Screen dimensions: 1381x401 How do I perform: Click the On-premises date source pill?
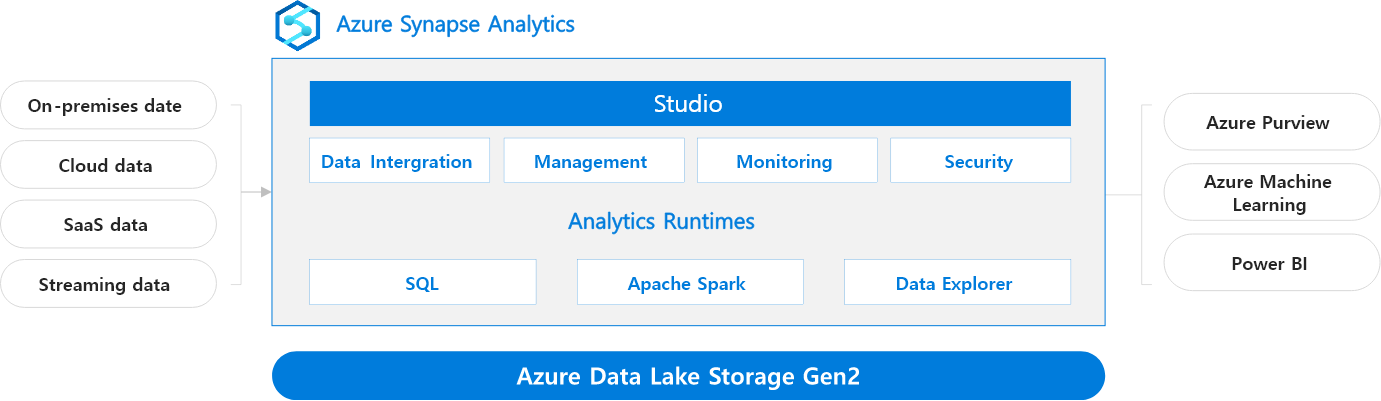coord(108,105)
